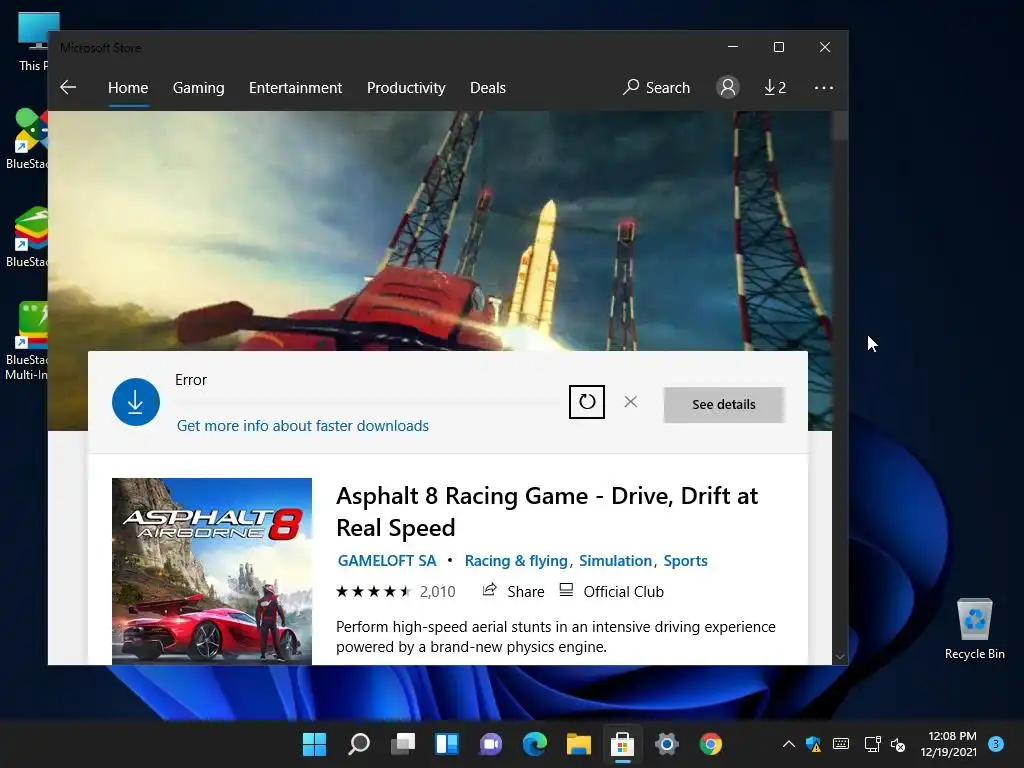Open the clock showing 12:08 PM
This screenshot has height=768, width=1024.
[x=949, y=744]
